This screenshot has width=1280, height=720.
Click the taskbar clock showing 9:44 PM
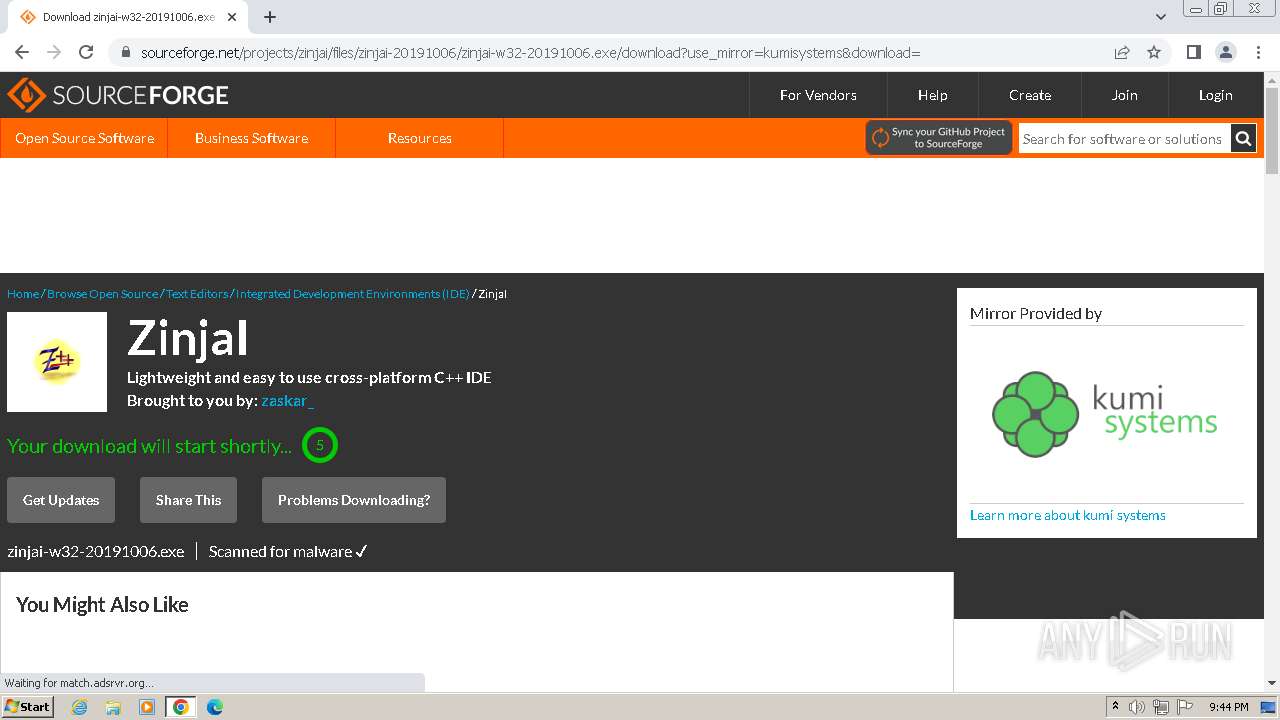coord(1229,707)
